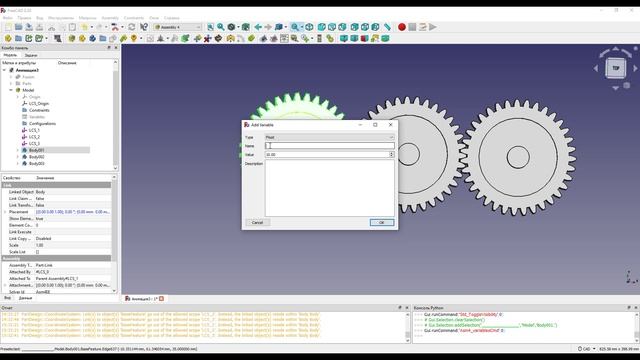Click the forward arrow navigation icon
640x360 pixels.
pyautogui.click(x=268, y=27)
